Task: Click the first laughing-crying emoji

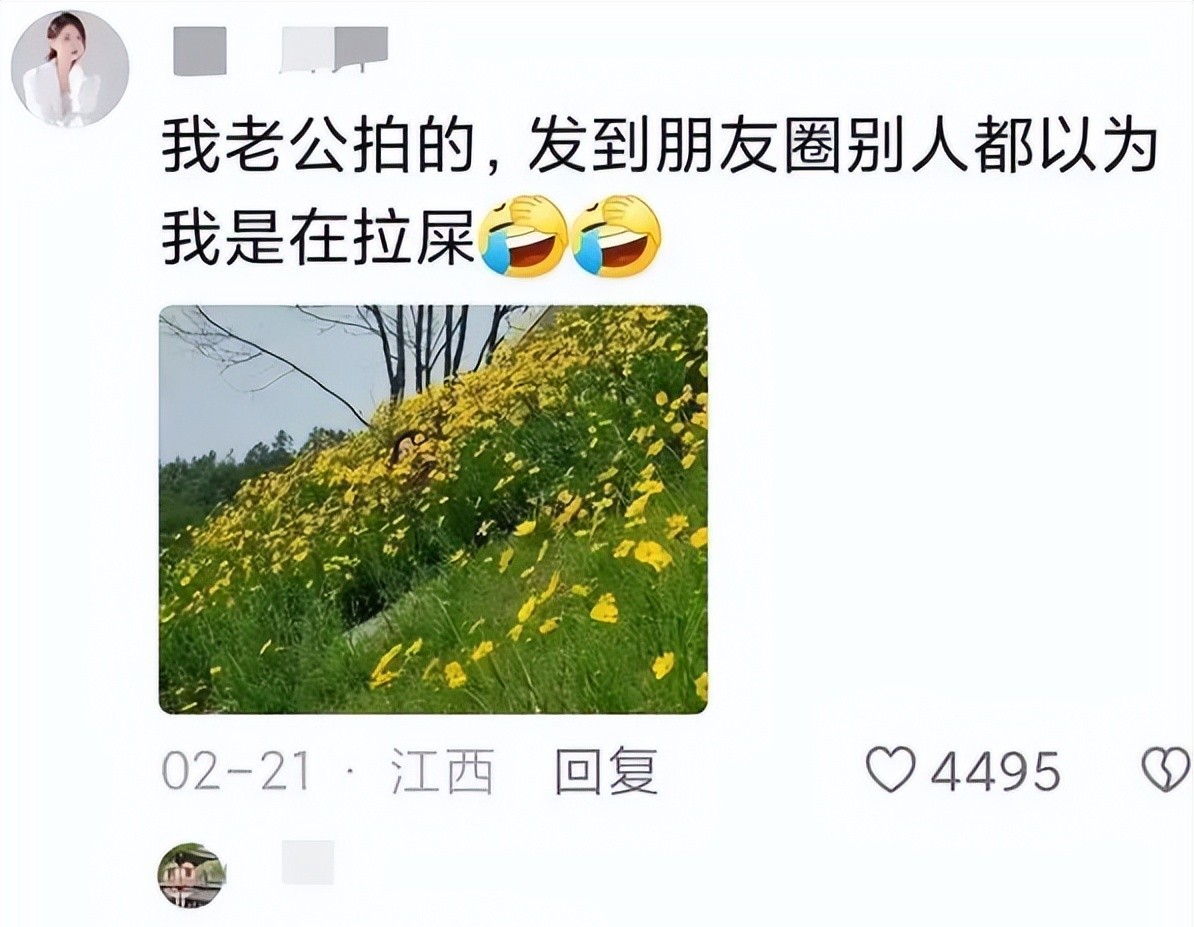Action: [x=522, y=235]
